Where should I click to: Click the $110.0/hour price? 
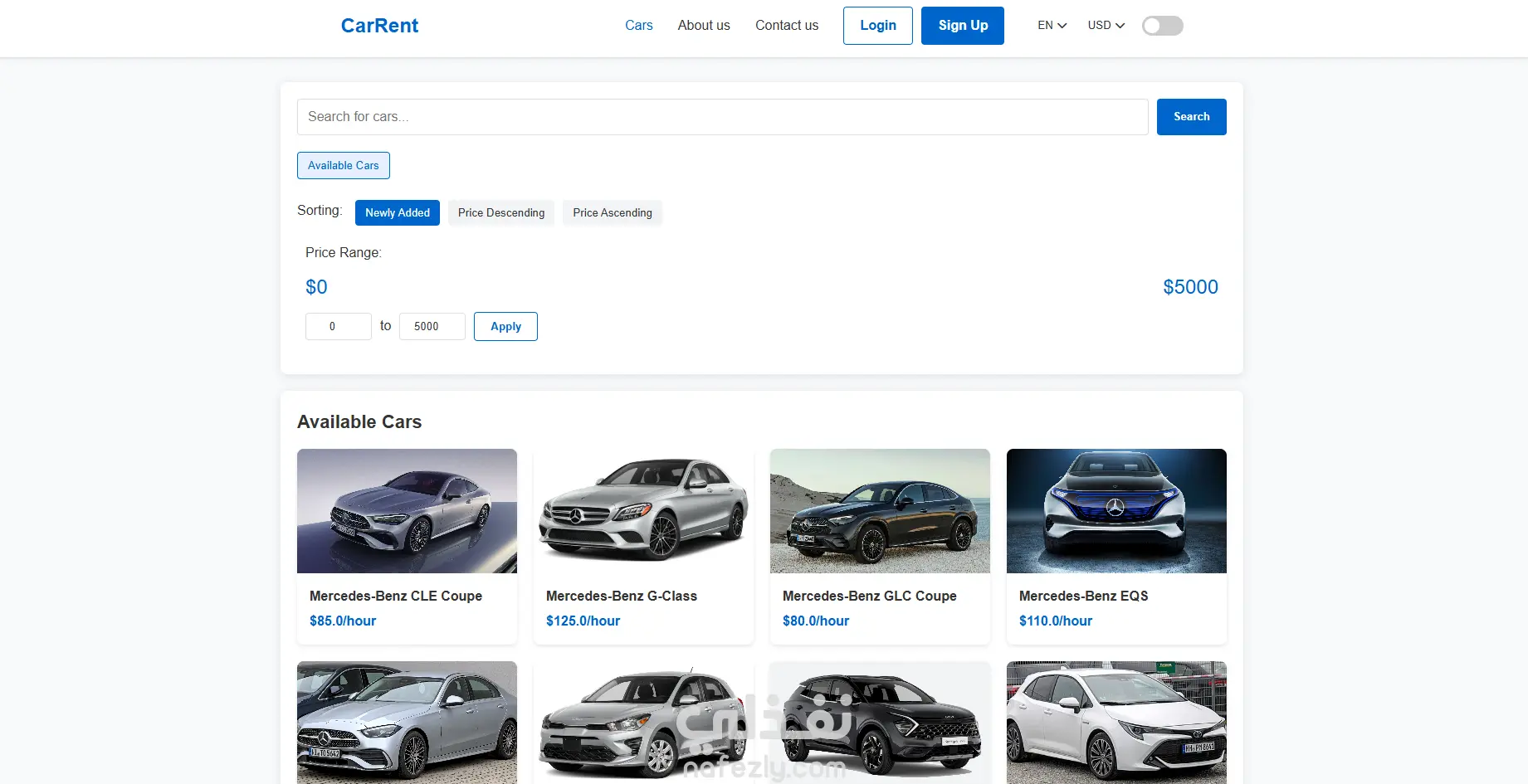1056,621
